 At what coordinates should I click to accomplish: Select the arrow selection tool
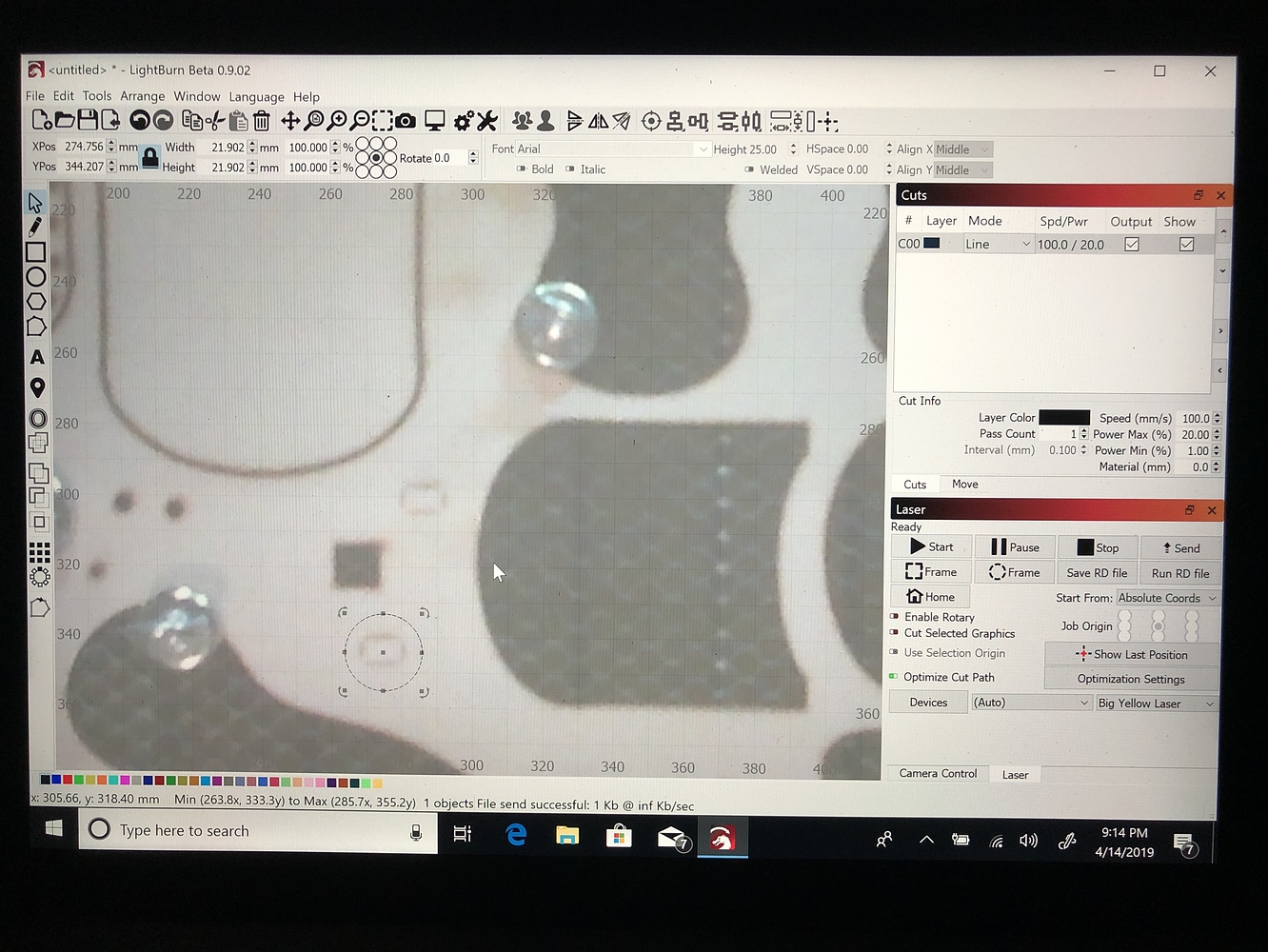[x=36, y=202]
